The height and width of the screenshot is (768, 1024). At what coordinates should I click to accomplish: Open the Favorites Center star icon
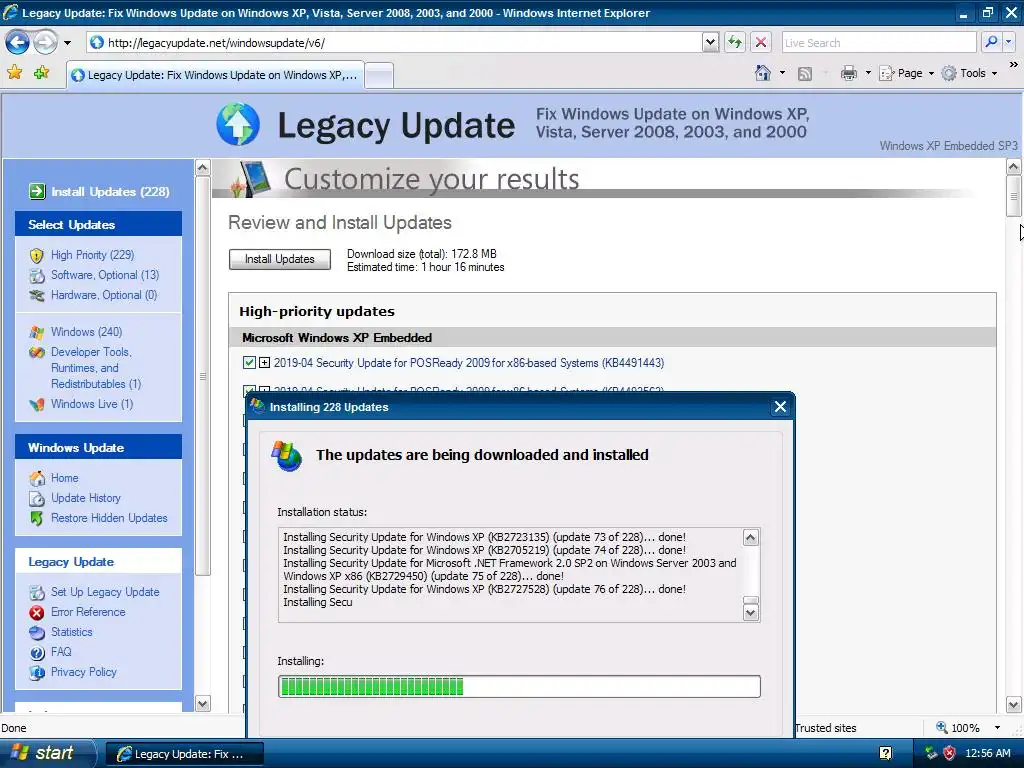coord(14,72)
